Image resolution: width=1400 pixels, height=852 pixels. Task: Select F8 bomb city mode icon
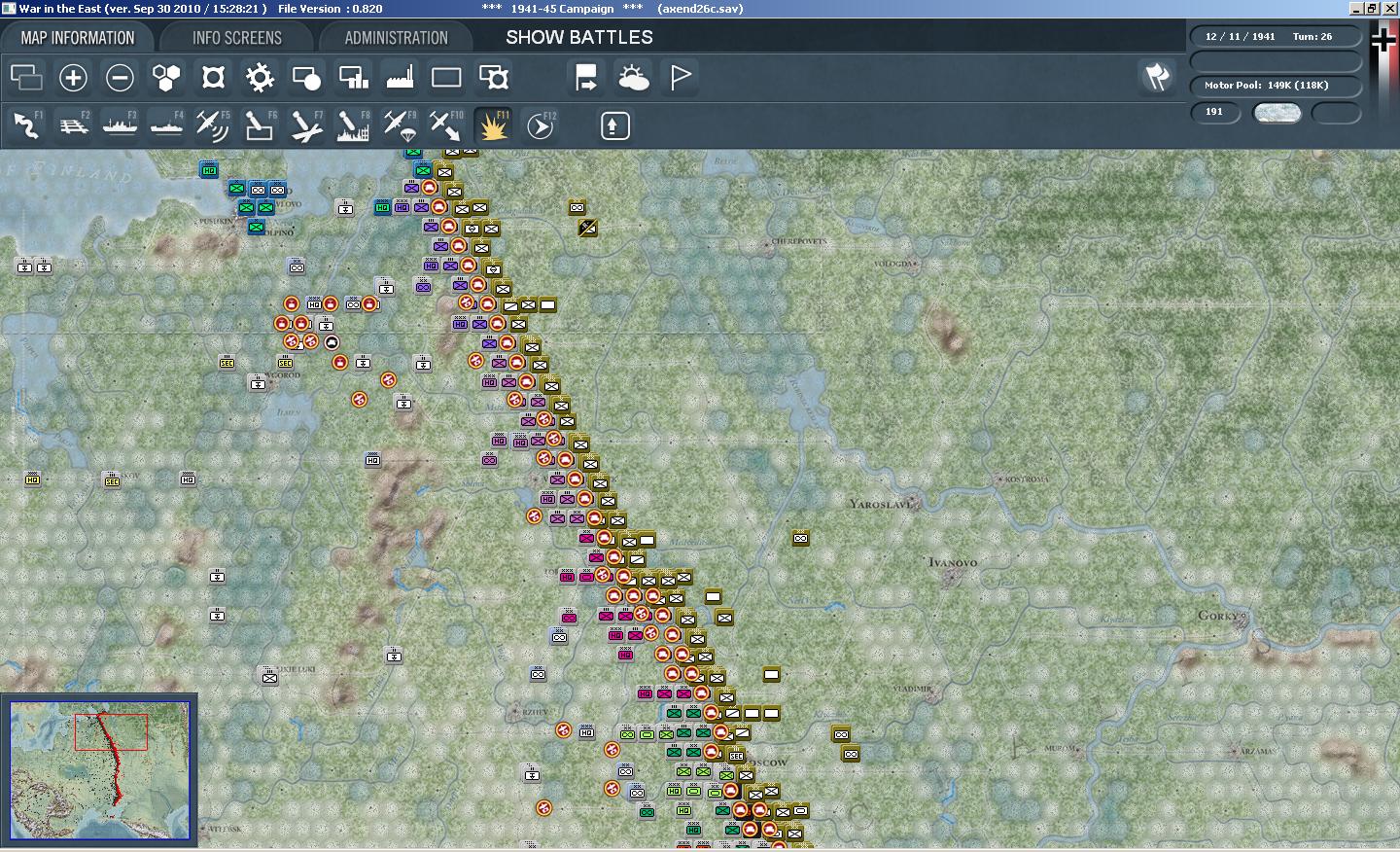(x=353, y=125)
